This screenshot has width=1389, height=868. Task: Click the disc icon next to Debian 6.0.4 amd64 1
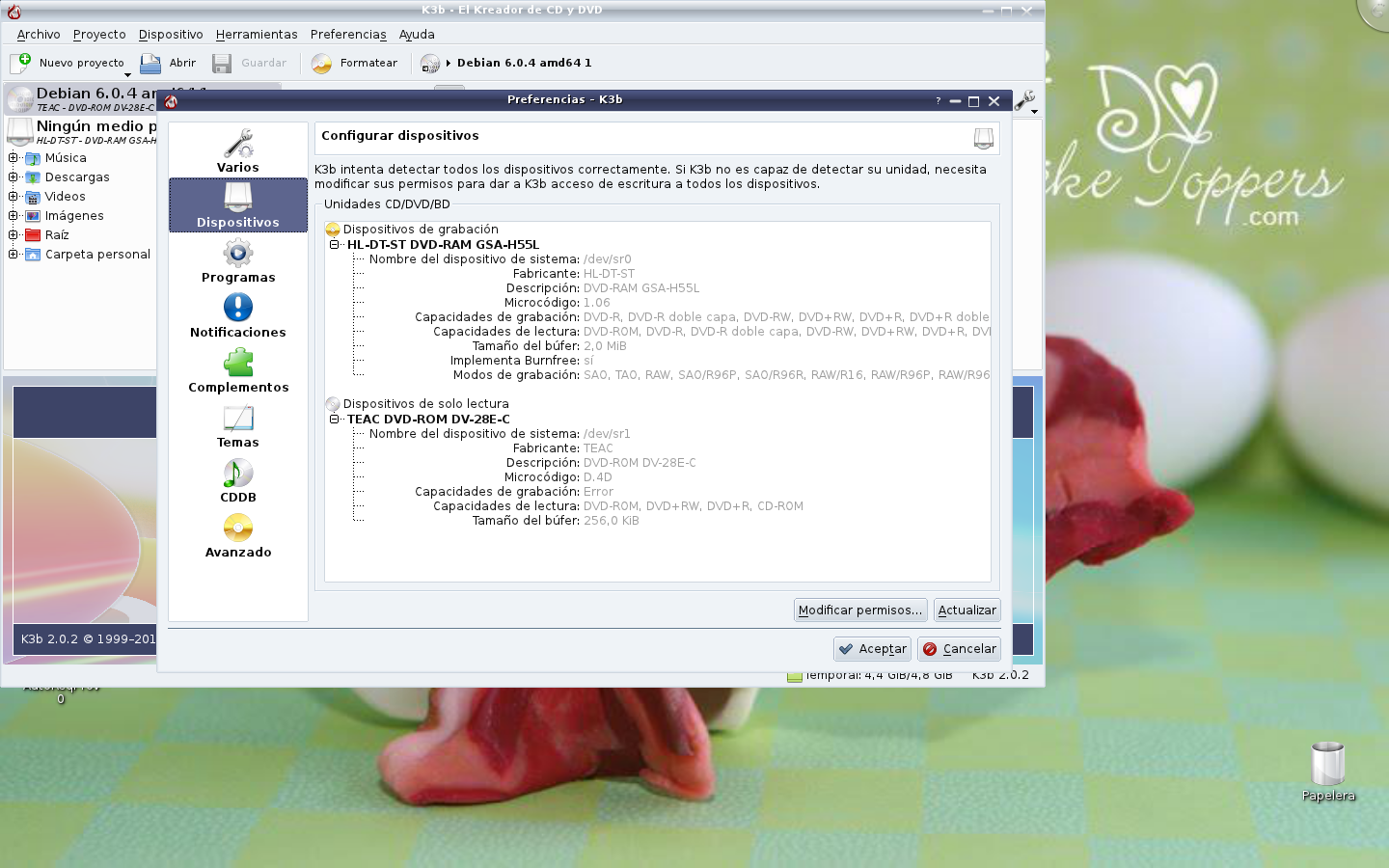430,63
